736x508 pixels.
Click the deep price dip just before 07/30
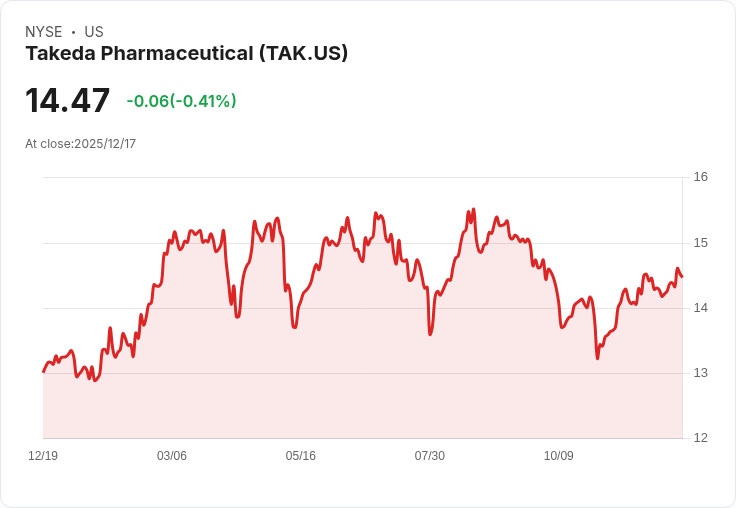click(430, 334)
